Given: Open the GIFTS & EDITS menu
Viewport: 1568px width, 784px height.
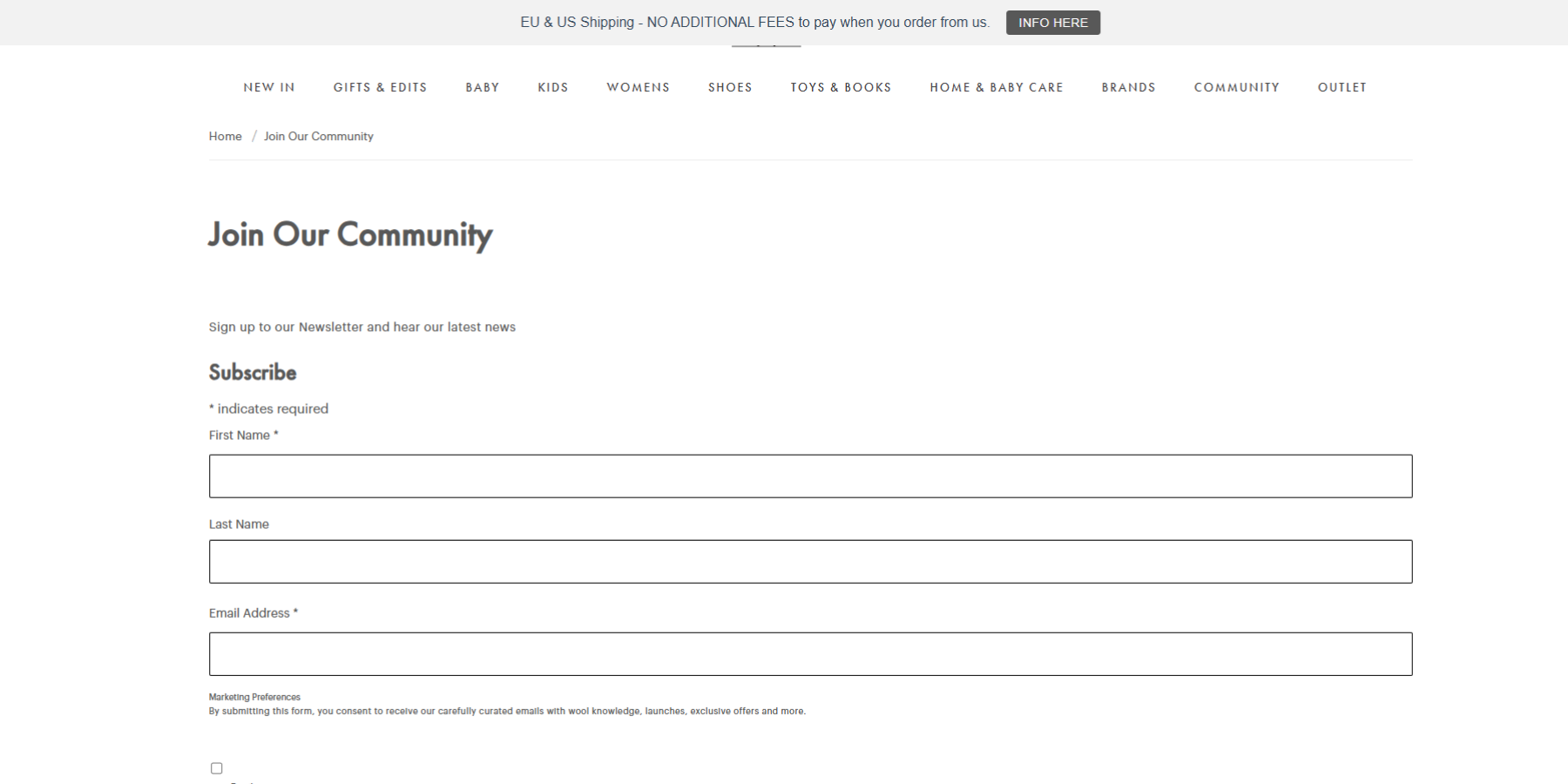Looking at the screenshot, I should pyautogui.click(x=380, y=87).
